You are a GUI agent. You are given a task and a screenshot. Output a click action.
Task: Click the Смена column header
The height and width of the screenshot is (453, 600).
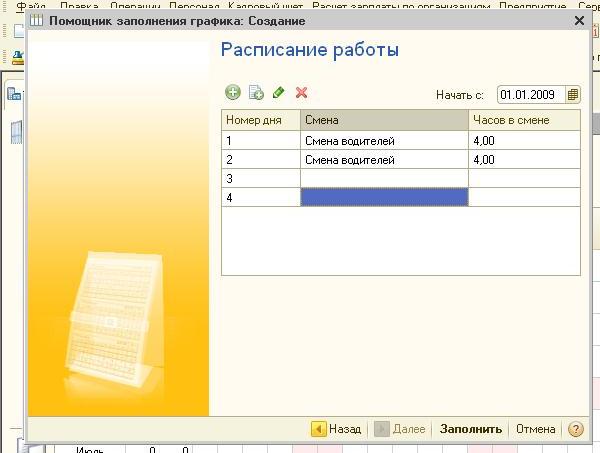384,120
